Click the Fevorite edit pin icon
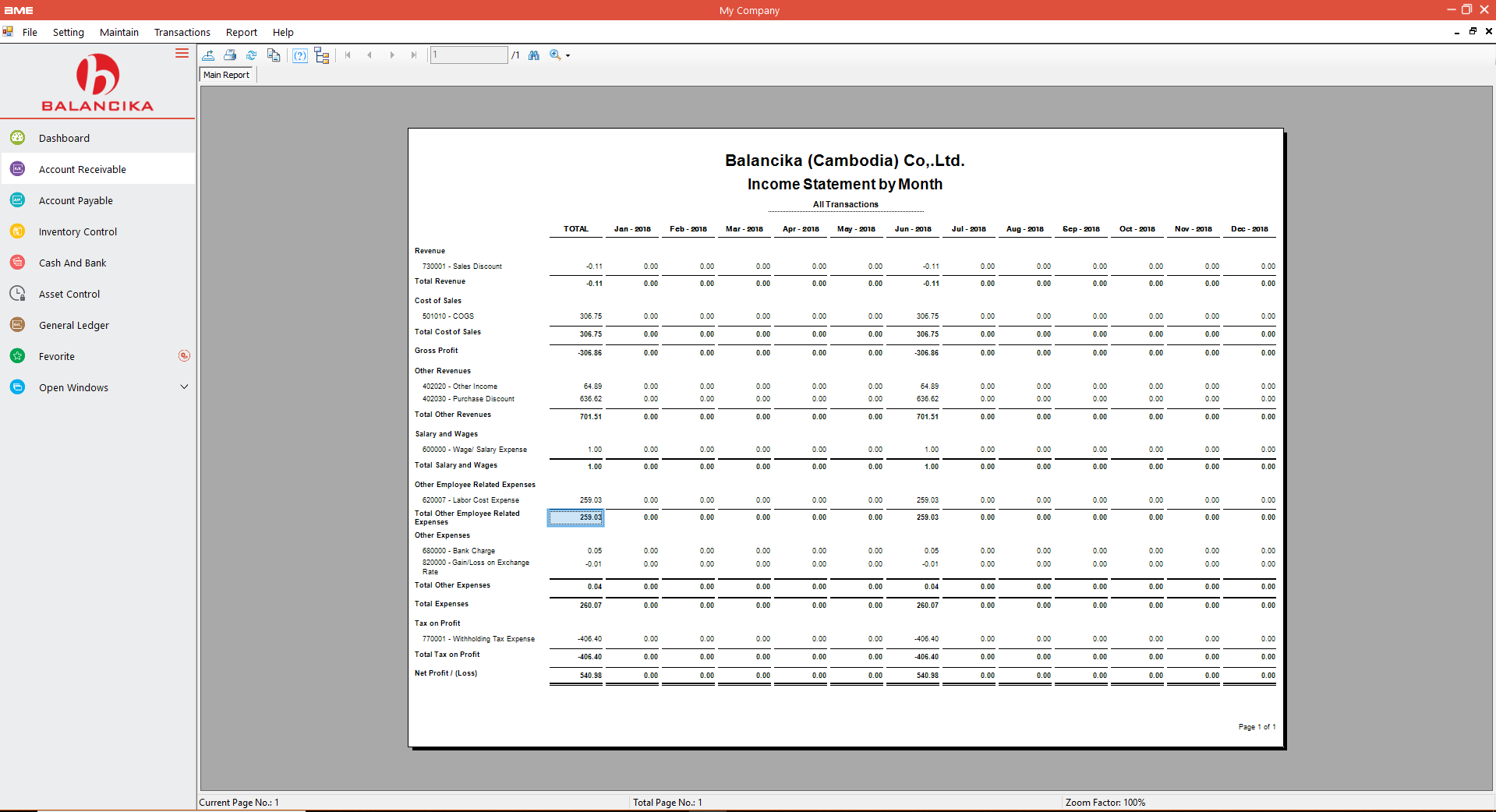 click(x=184, y=356)
